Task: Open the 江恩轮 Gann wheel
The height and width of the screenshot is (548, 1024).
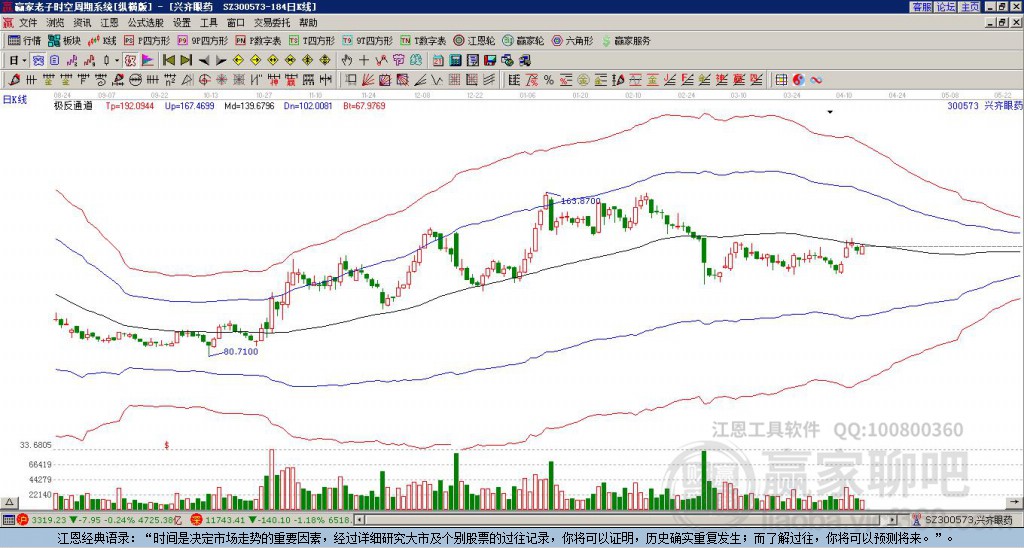Action: pyautogui.click(x=474, y=40)
